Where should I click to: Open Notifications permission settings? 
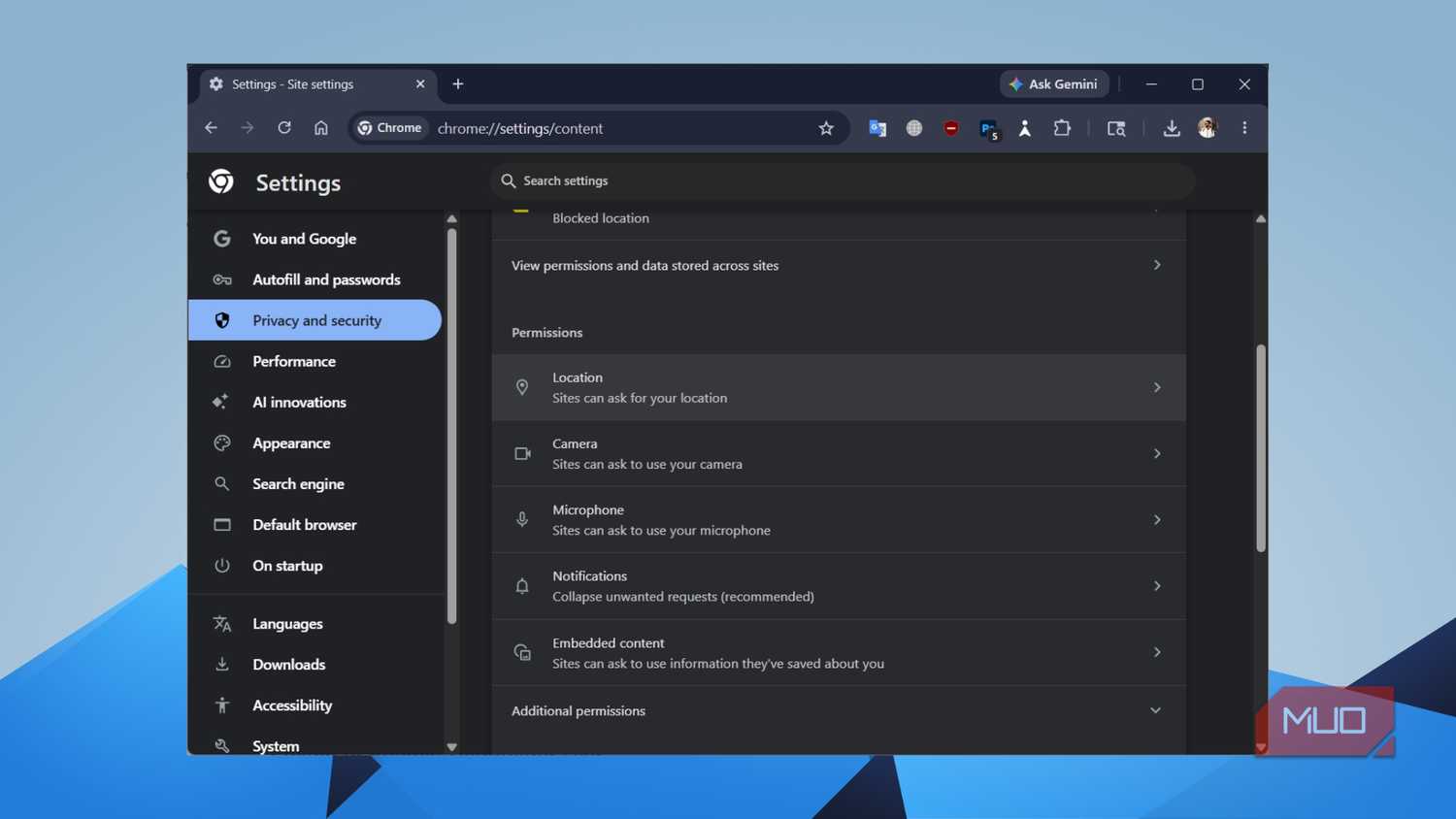pos(839,586)
